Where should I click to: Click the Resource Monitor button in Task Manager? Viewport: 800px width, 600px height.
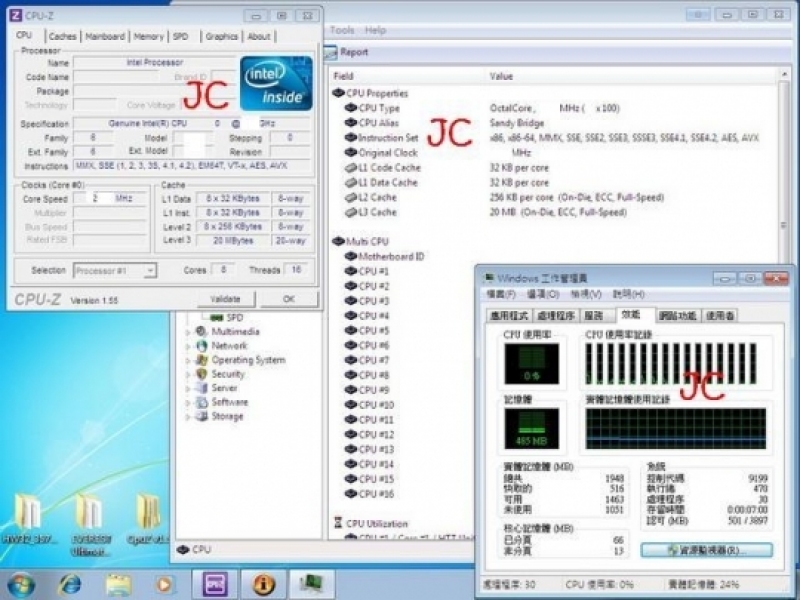click(x=706, y=551)
